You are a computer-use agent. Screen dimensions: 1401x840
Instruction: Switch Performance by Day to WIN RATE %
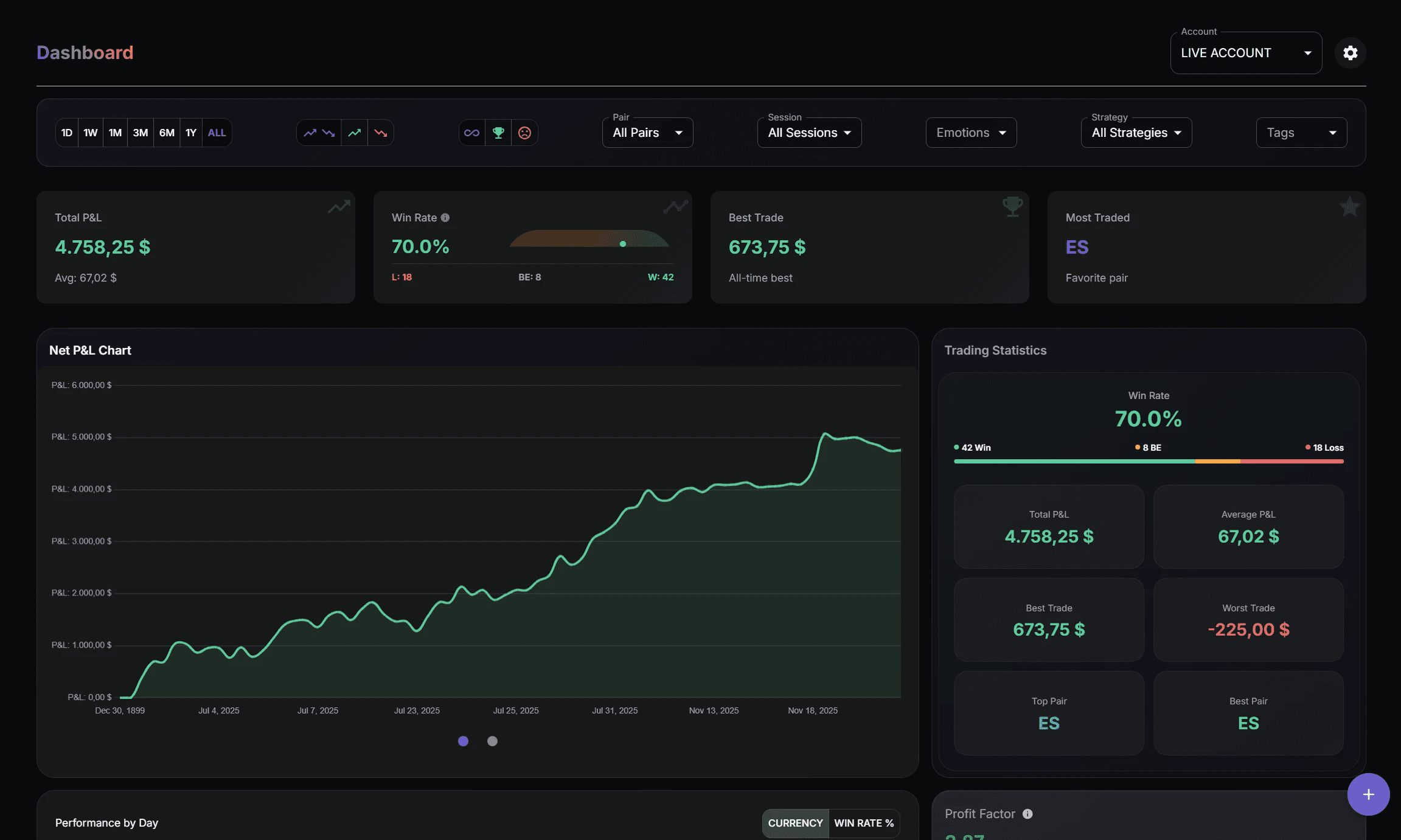(x=863, y=823)
